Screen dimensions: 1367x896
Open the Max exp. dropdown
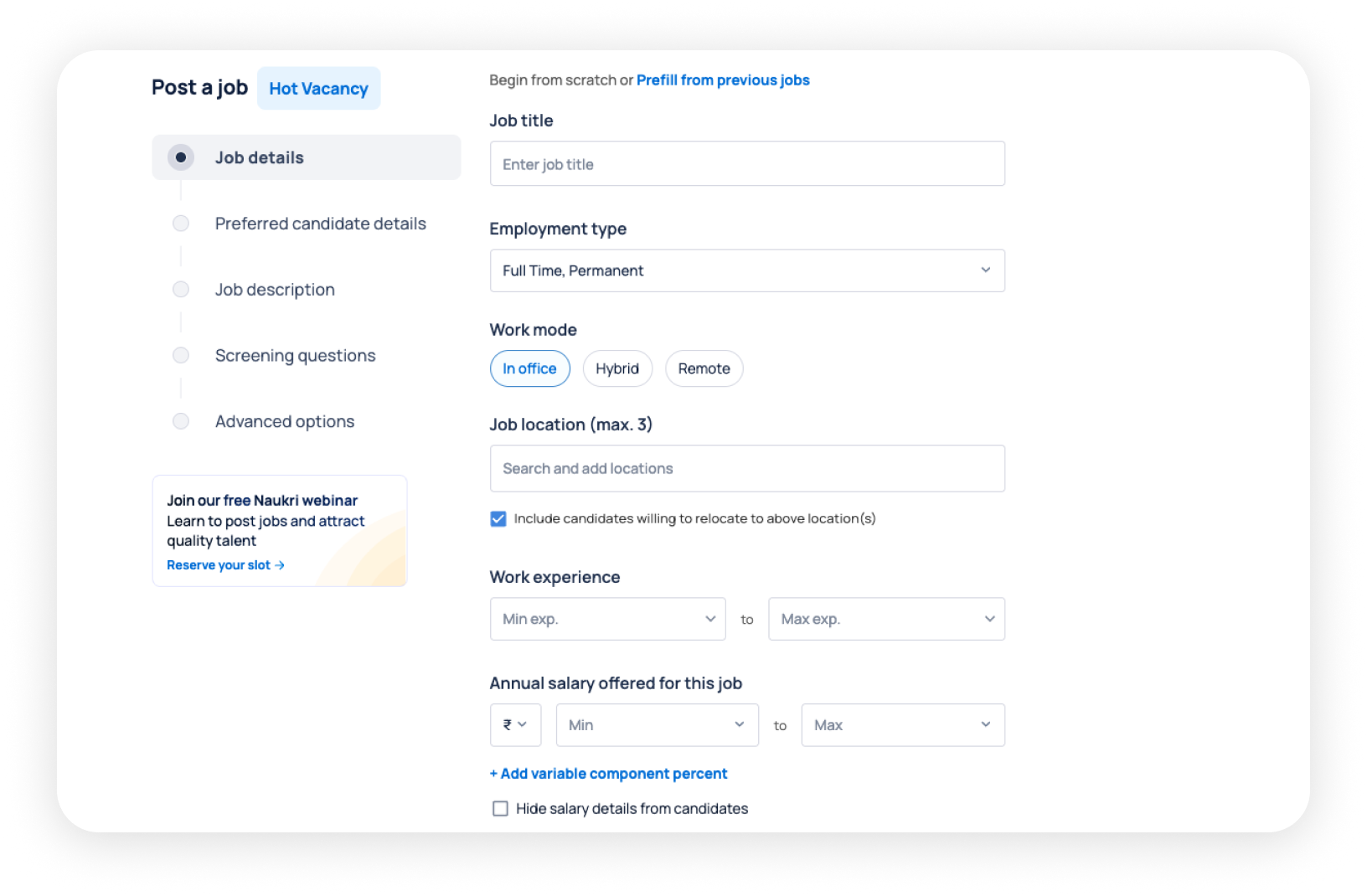pyautogui.click(x=886, y=619)
